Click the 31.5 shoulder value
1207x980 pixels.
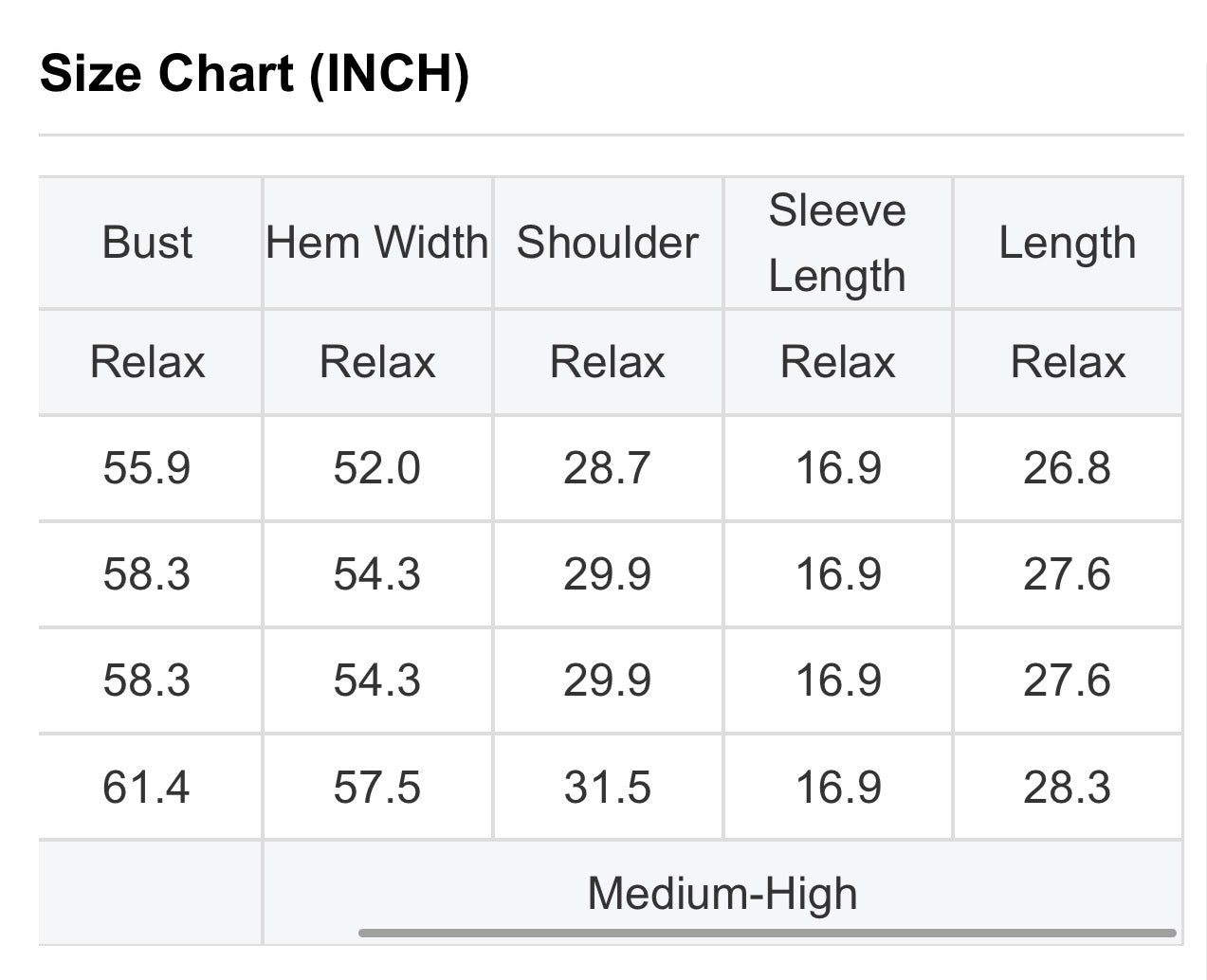[608, 788]
